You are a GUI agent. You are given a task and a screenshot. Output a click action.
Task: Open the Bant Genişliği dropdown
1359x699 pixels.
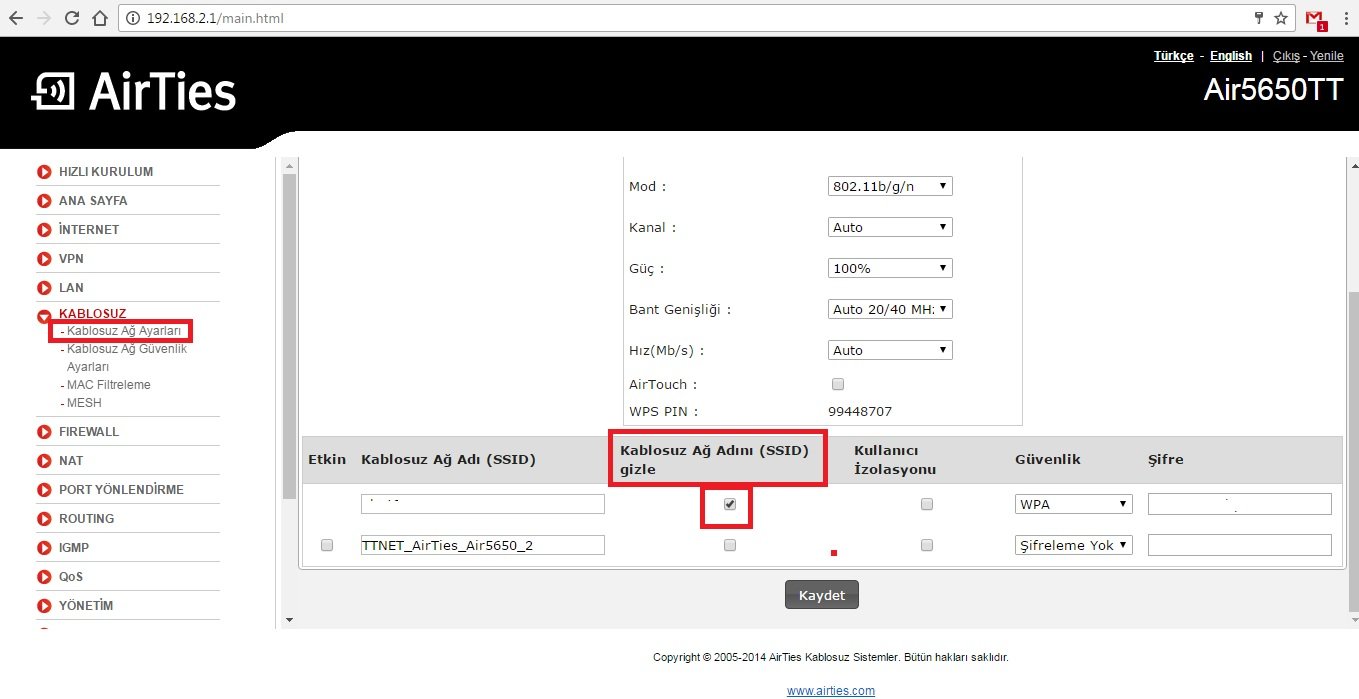click(890, 309)
